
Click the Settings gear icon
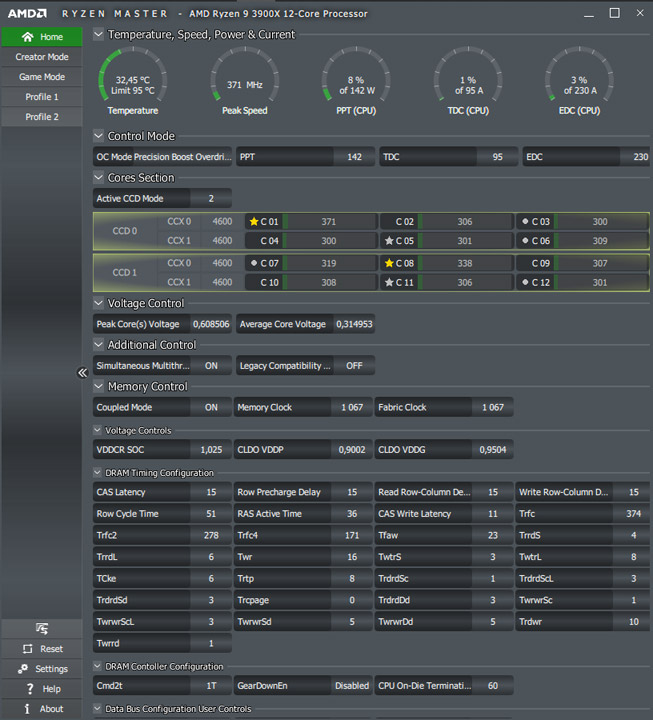pos(23,669)
